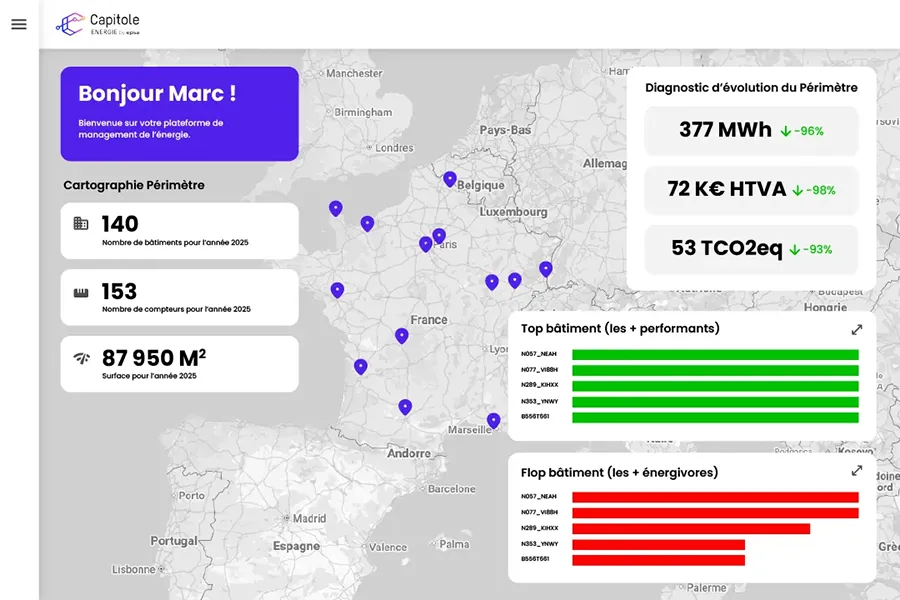Click the red bar for N289_KIHXX
This screenshot has height=600, width=900.
point(691,528)
